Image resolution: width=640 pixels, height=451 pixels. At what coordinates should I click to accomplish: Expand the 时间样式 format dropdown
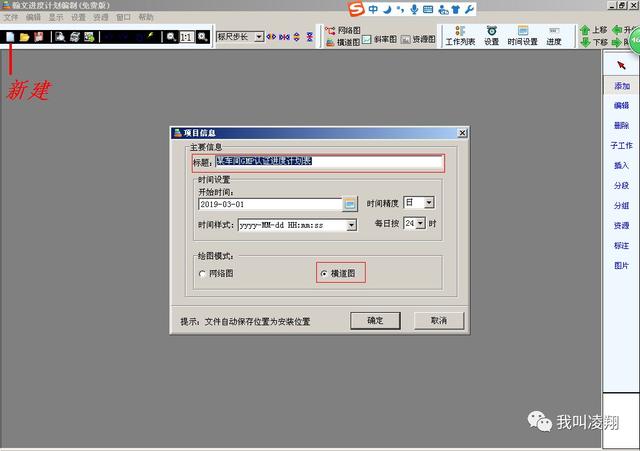tap(351, 225)
